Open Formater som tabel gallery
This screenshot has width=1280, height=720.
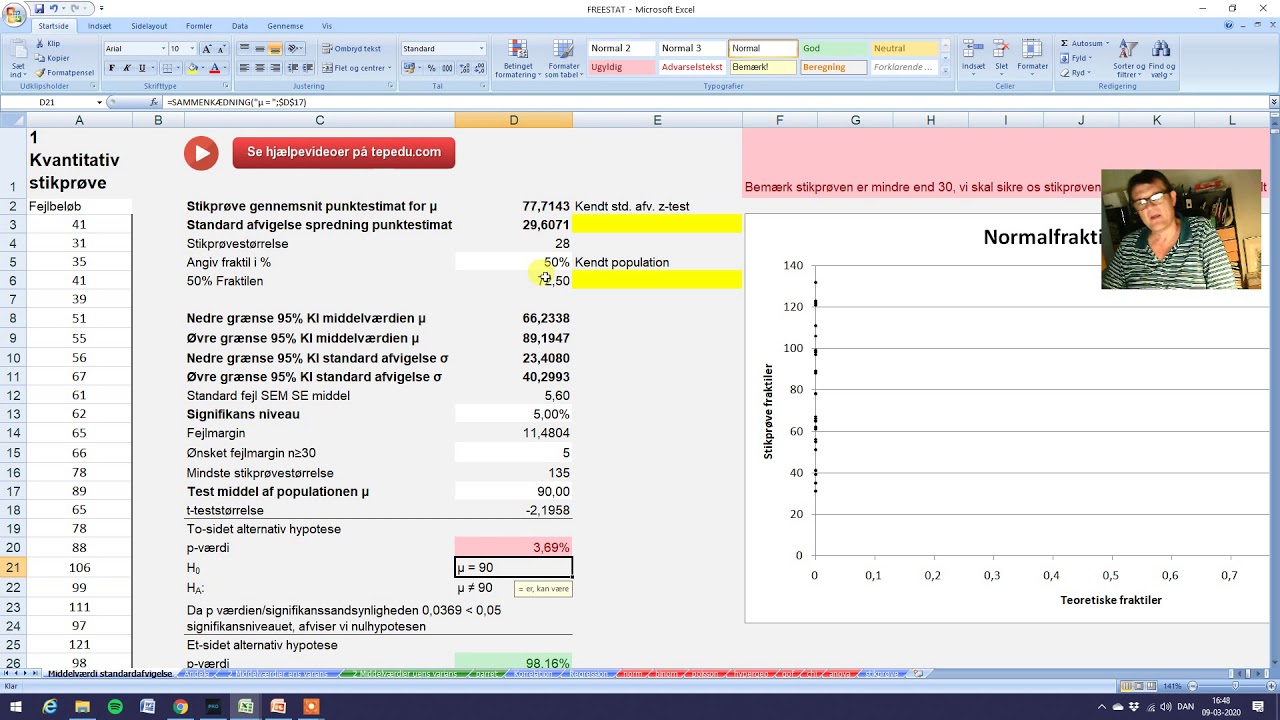click(x=564, y=60)
